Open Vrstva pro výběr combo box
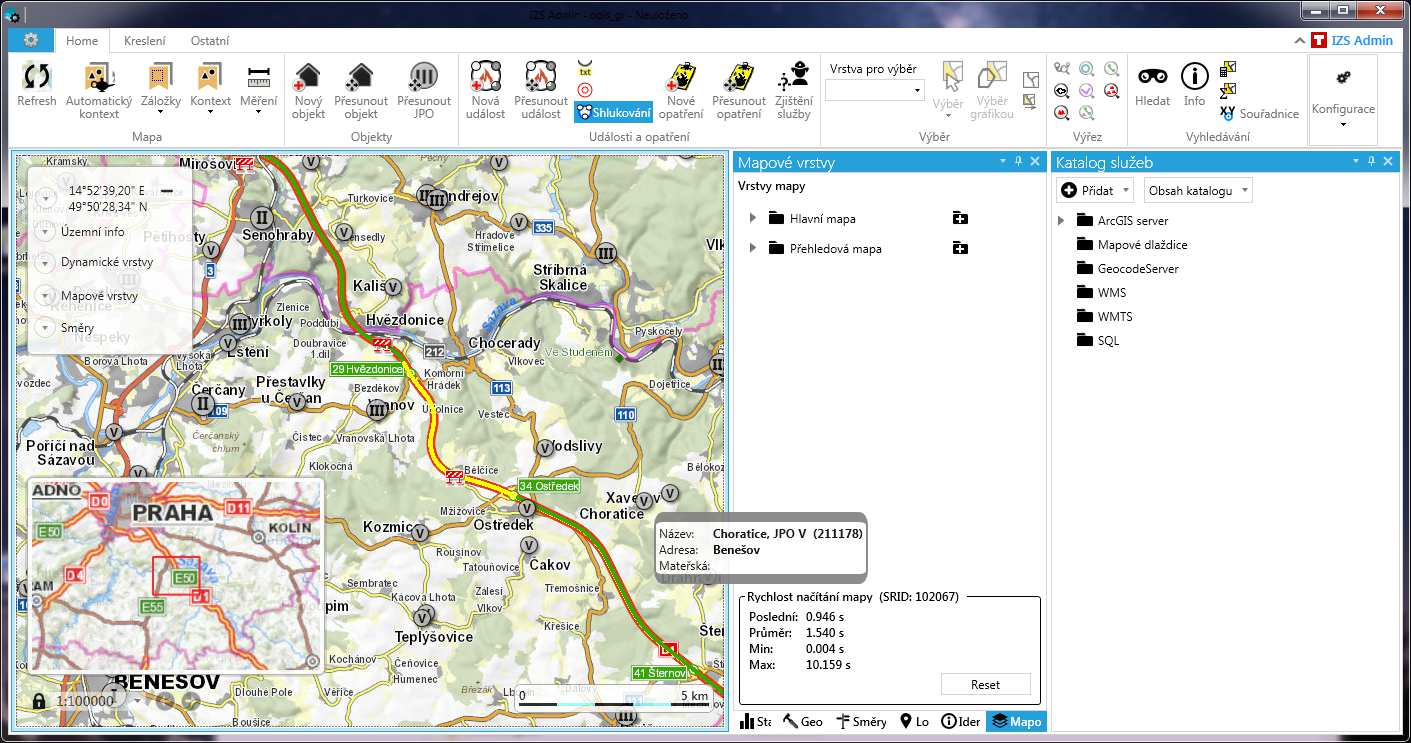Viewport: 1411px width, 743px height. click(x=875, y=90)
